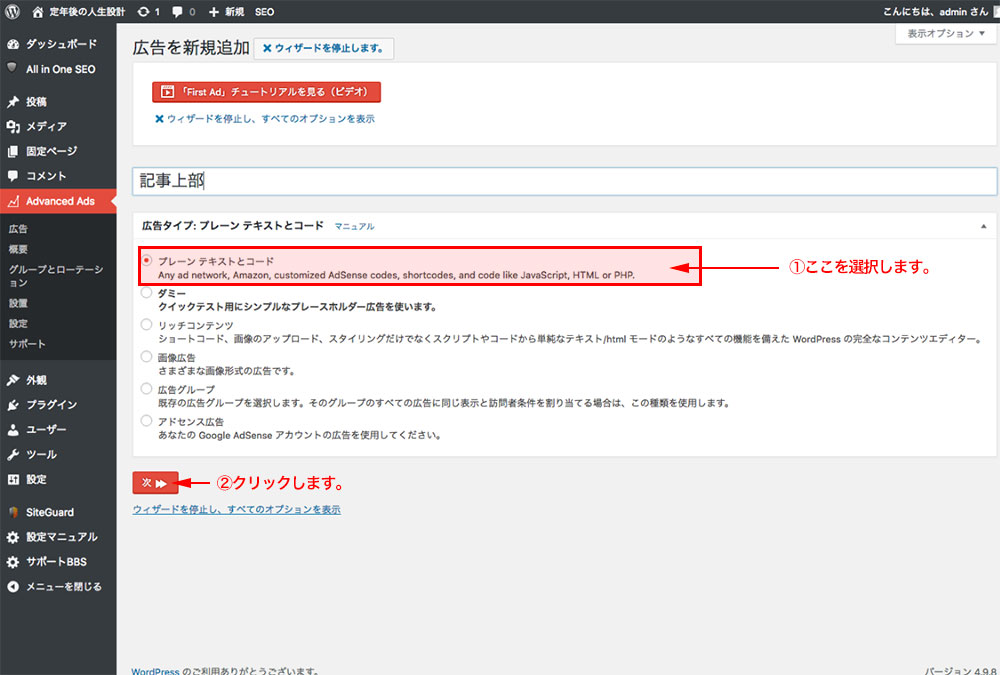This screenshot has height=675, width=1000.
Task: Click X icon beside ウィザードを停止します
Action: [x=267, y=48]
